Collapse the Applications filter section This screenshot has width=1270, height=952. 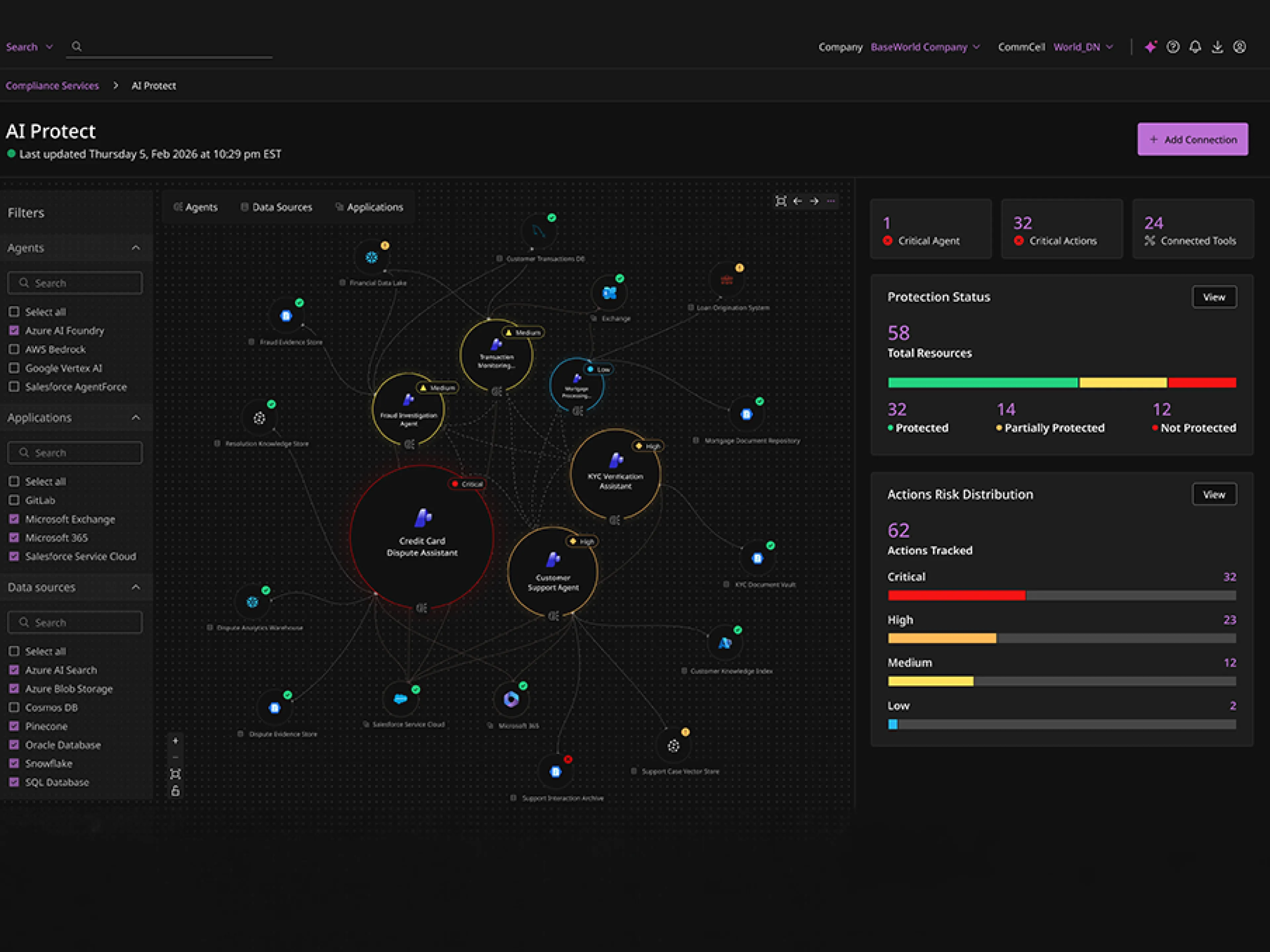[136, 418]
